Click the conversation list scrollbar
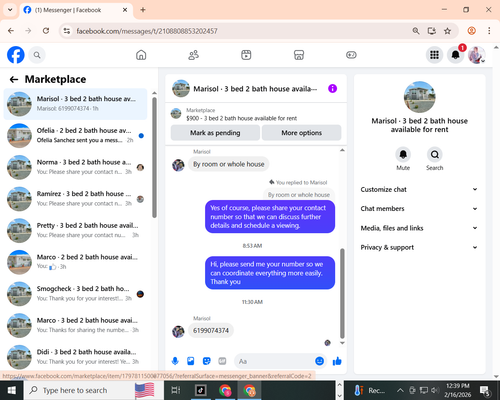The height and width of the screenshot is (400, 500). pyautogui.click(x=154, y=157)
